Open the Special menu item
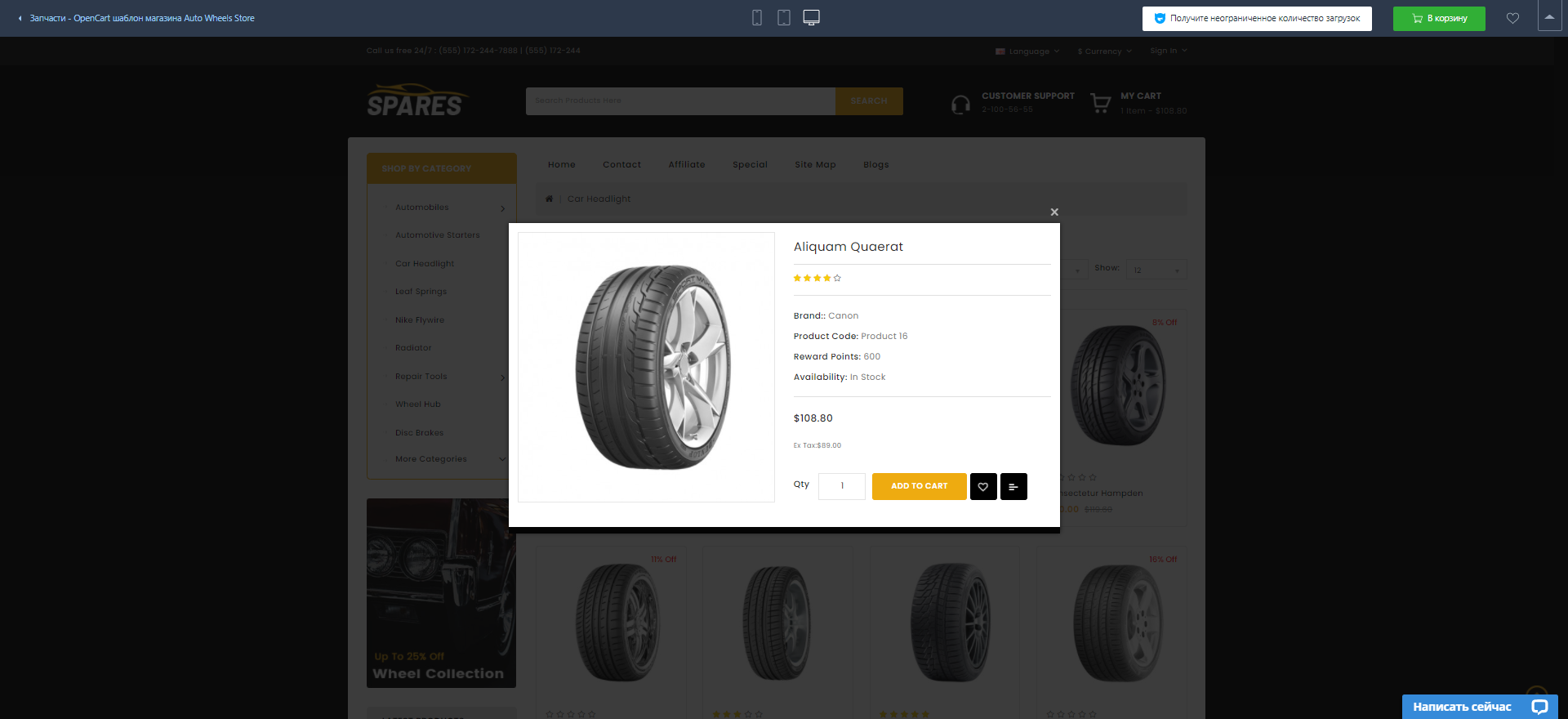 click(750, 164)
